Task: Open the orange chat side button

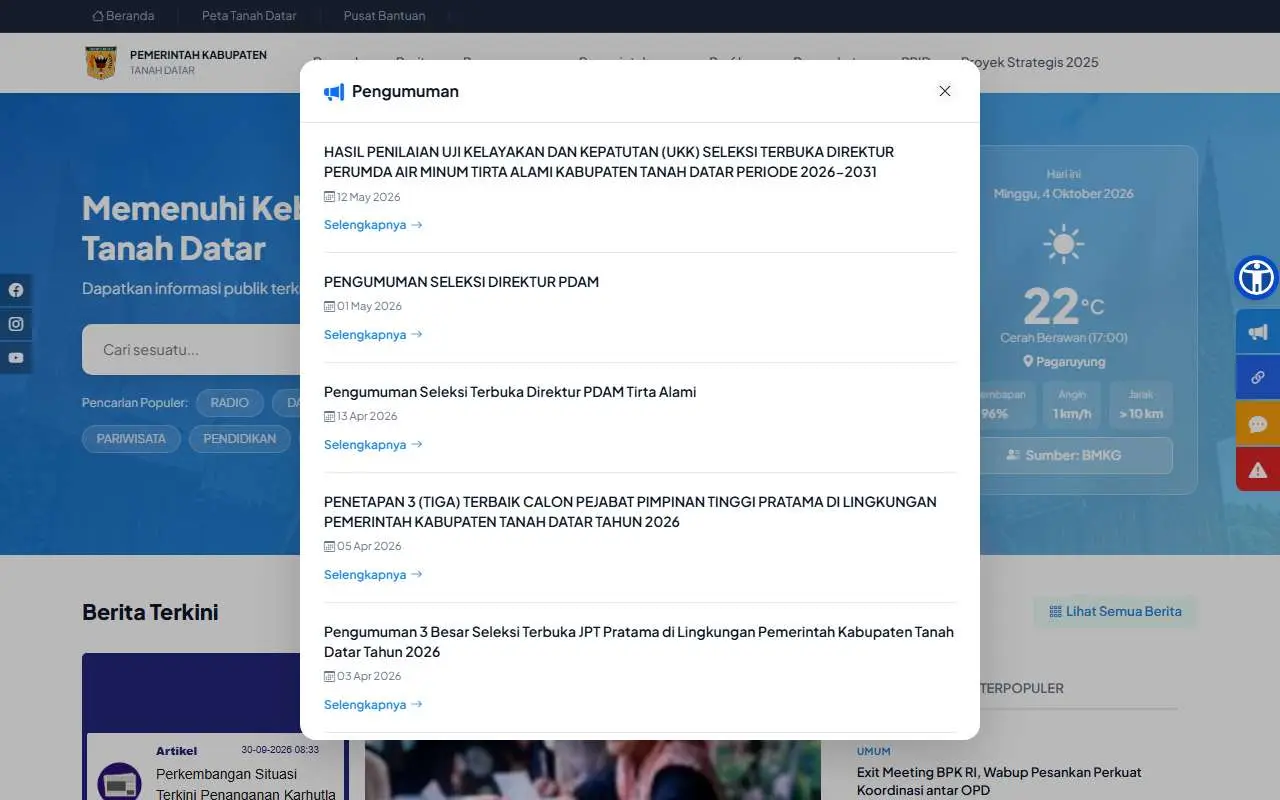Action: [x=1258, y=424]
